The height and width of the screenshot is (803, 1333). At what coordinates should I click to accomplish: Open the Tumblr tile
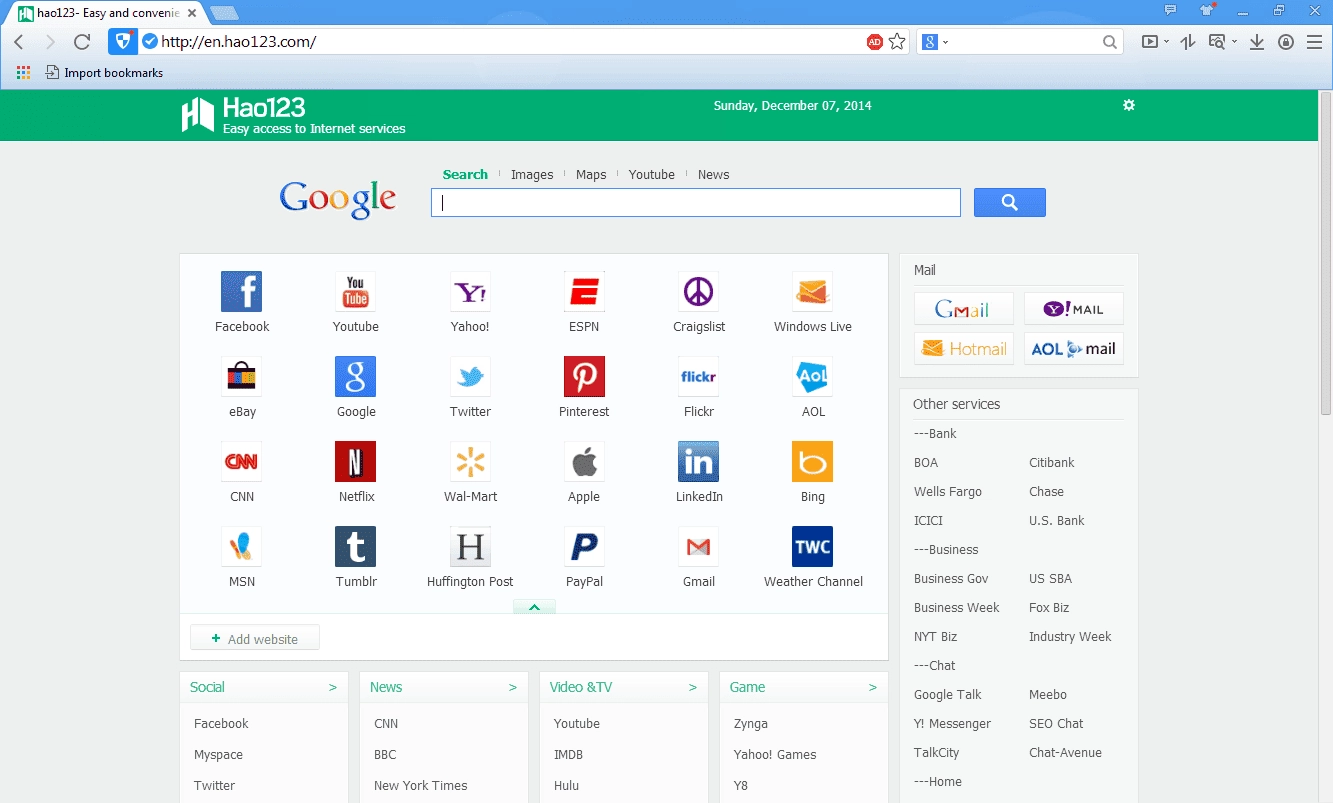355,547
